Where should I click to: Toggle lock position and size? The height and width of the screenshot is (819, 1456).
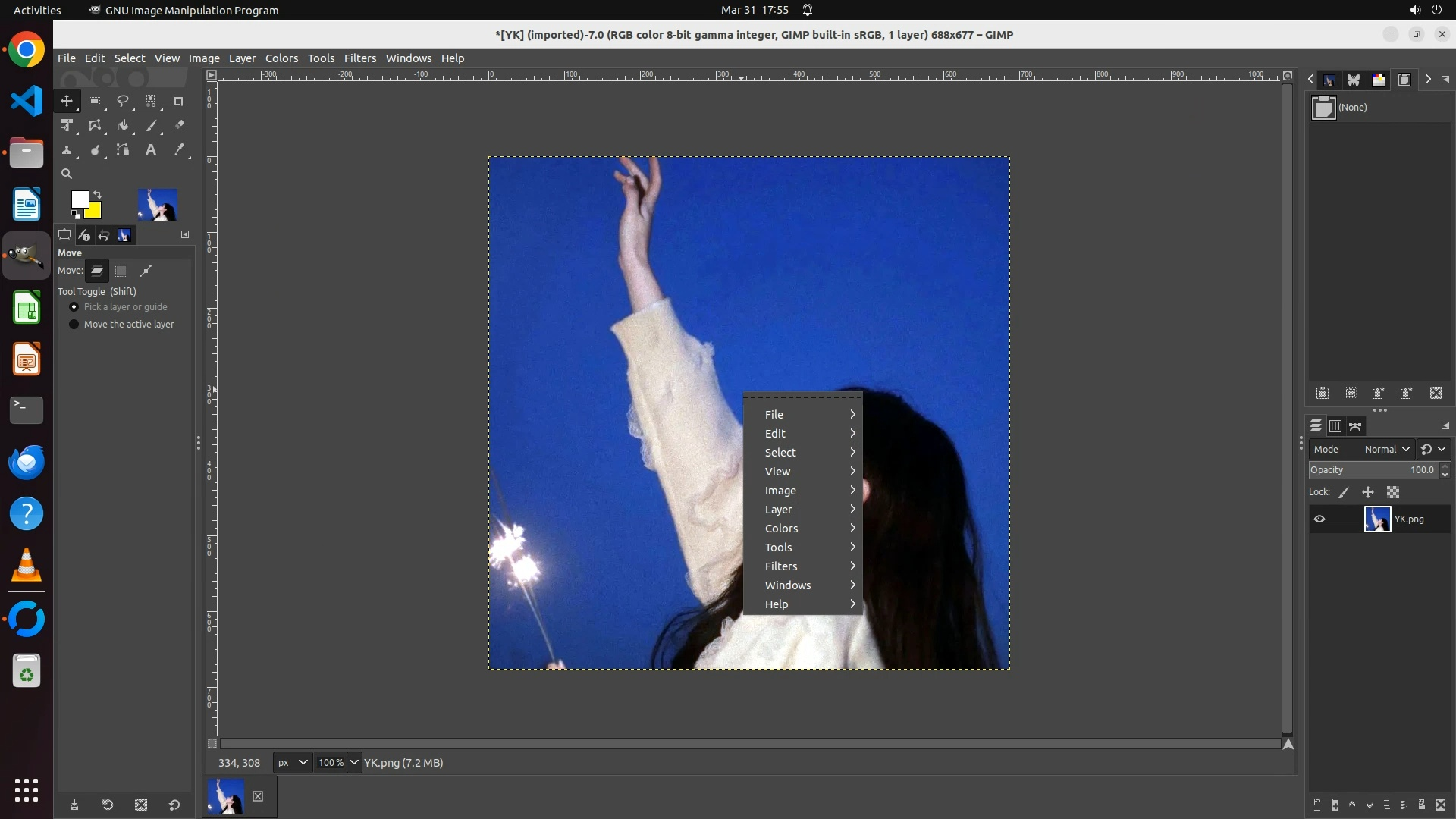[1368, 493]
